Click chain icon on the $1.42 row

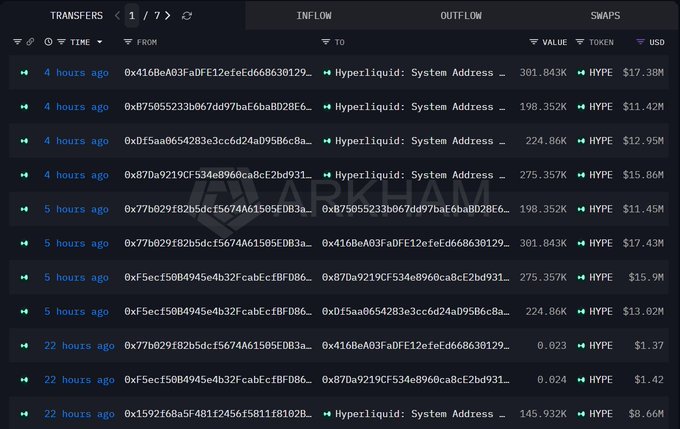[x=24, y=380]
